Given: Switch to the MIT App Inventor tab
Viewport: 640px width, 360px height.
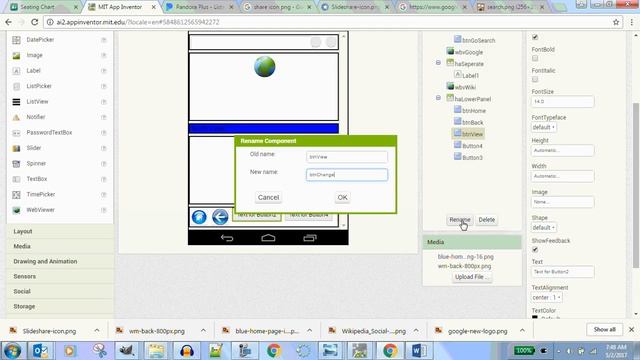Looking at the screenshot, I should [x=121, y=7].
